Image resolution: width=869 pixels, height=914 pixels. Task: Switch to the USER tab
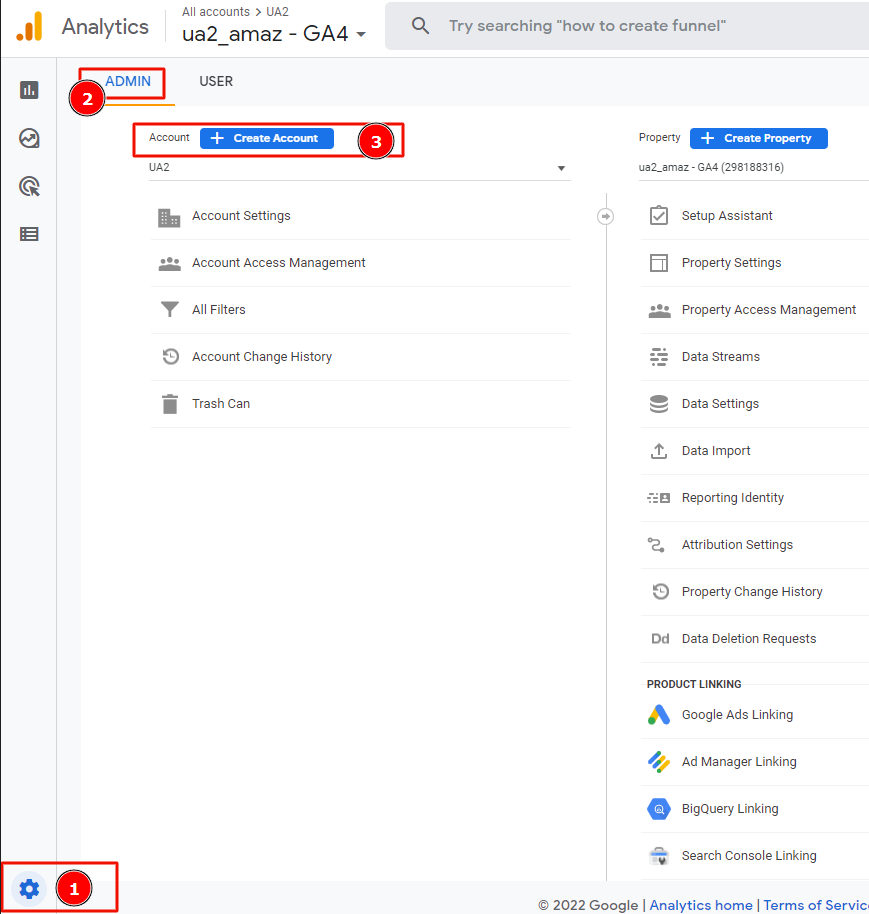point(216,82)
